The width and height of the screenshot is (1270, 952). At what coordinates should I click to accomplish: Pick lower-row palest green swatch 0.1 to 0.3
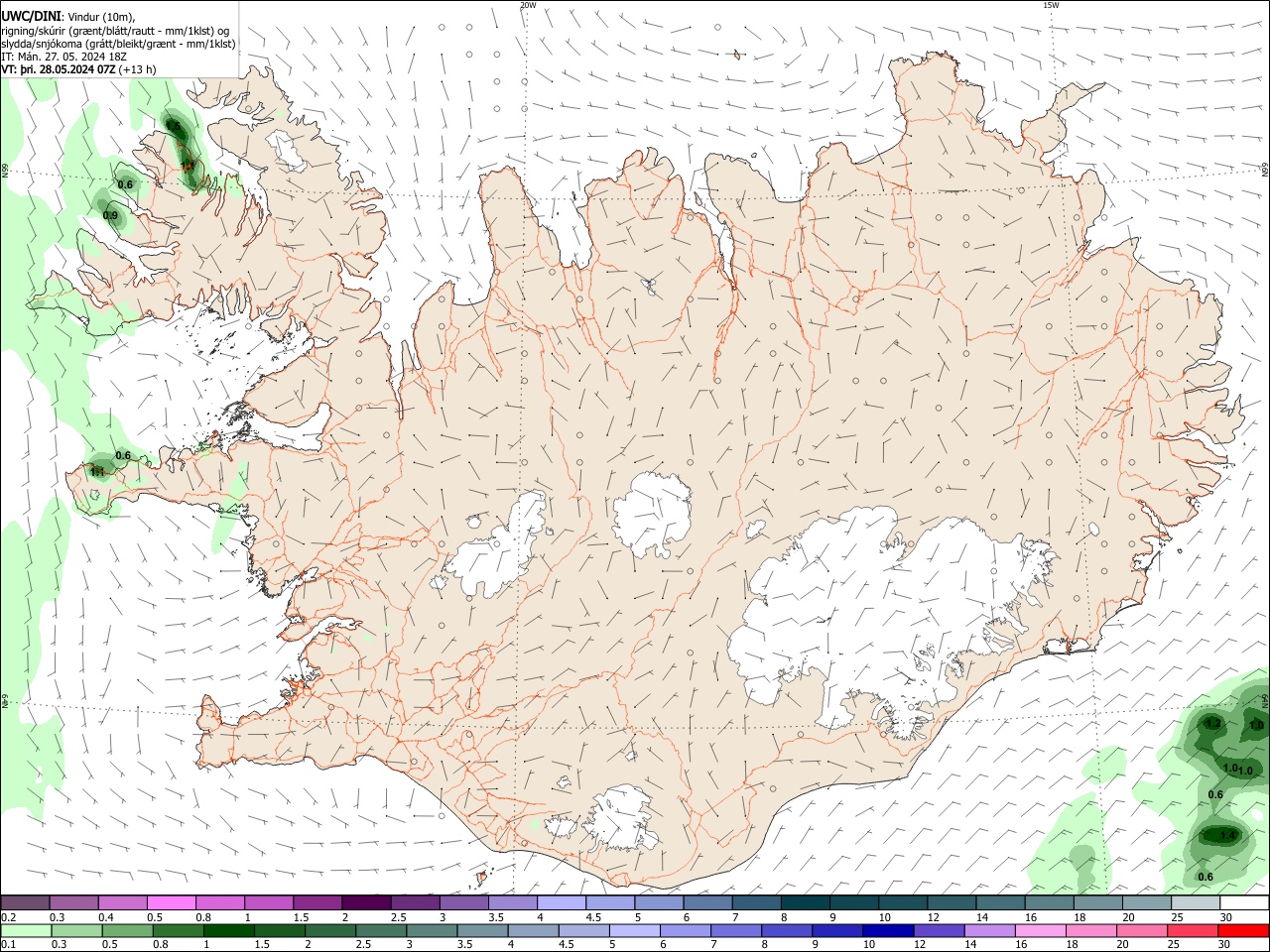click(25, 930)
